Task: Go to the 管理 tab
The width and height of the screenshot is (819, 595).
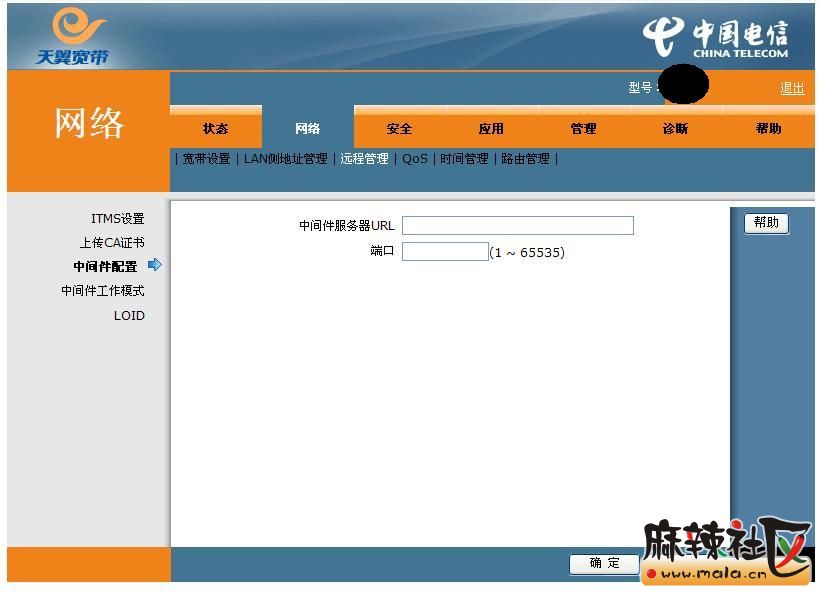Action: [583, 129]
